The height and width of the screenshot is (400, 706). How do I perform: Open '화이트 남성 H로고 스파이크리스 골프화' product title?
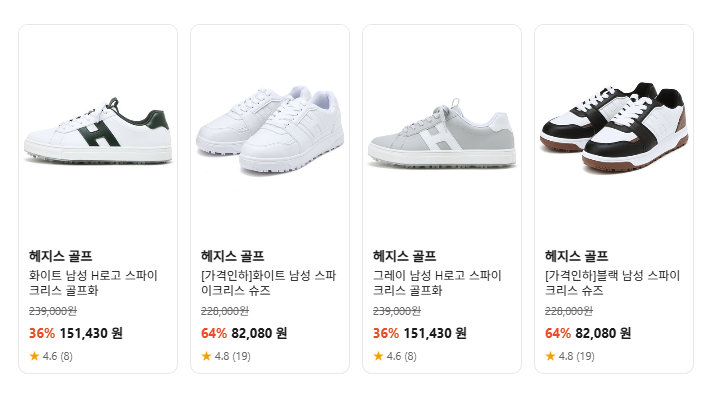93,283
